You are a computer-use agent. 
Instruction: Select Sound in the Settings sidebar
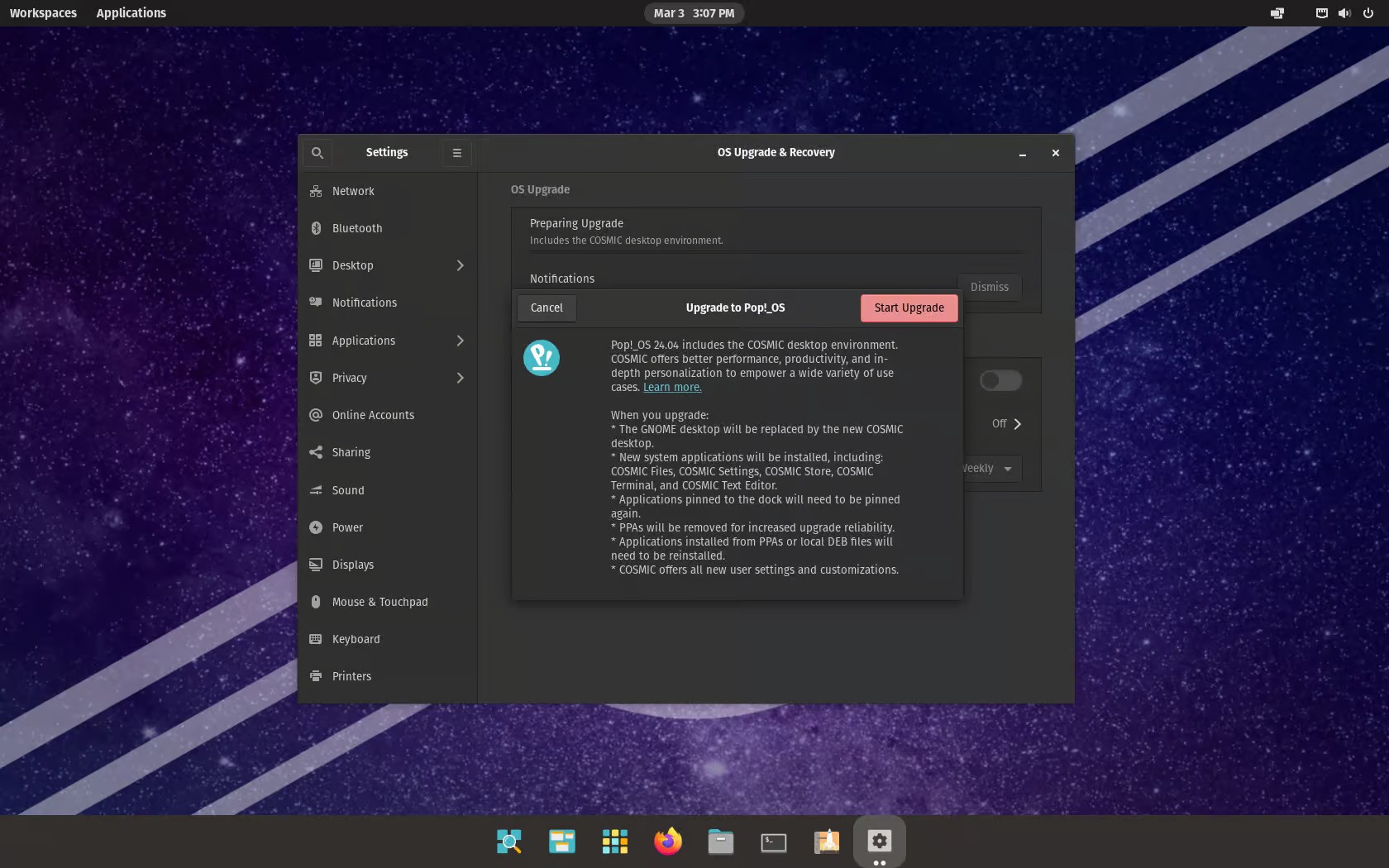pyautogui.click(x=347, y=490)
